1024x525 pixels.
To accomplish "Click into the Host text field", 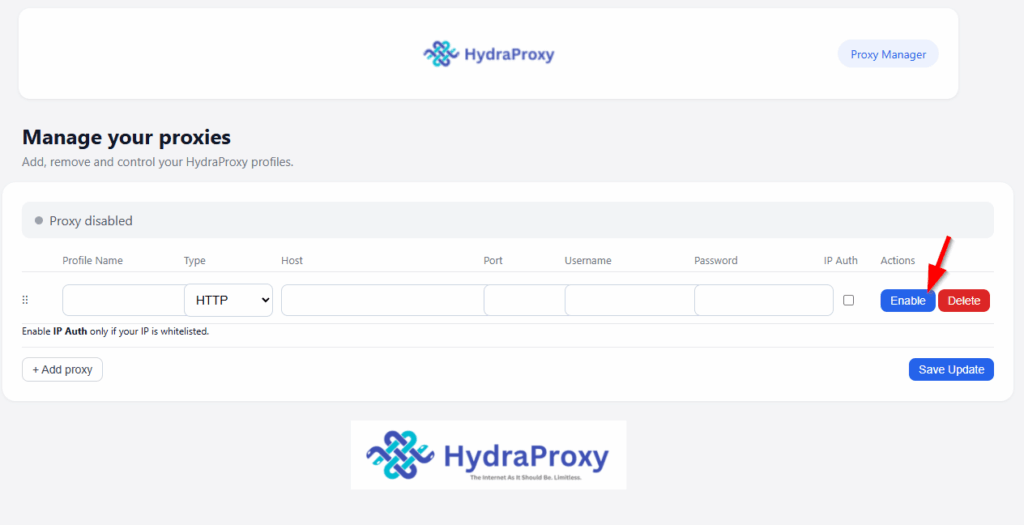I will 381,300.
